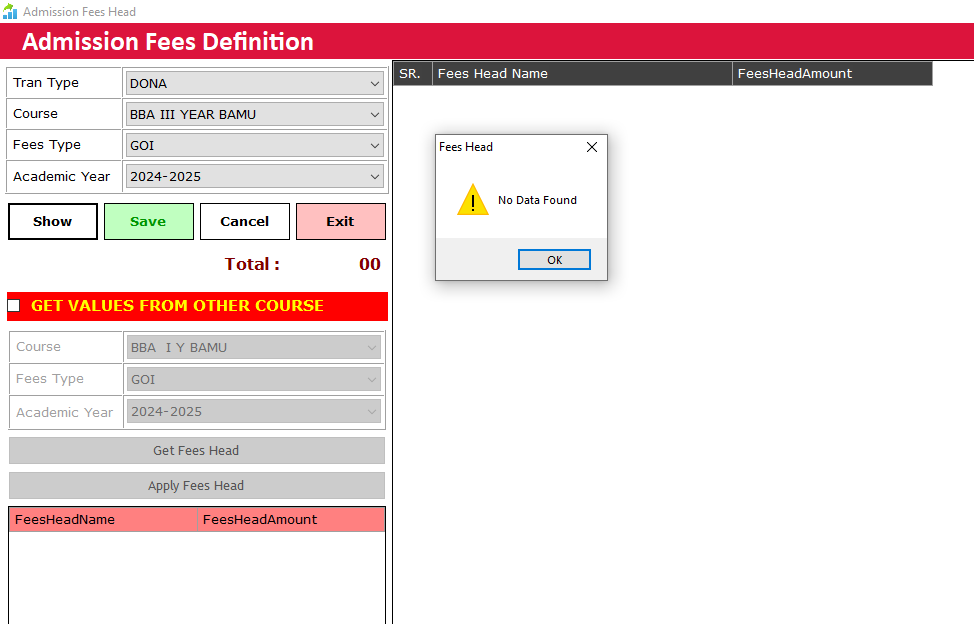
Task: Expand the Course dropdown showing BBA III YEAR BAMU
Action: 254,115
